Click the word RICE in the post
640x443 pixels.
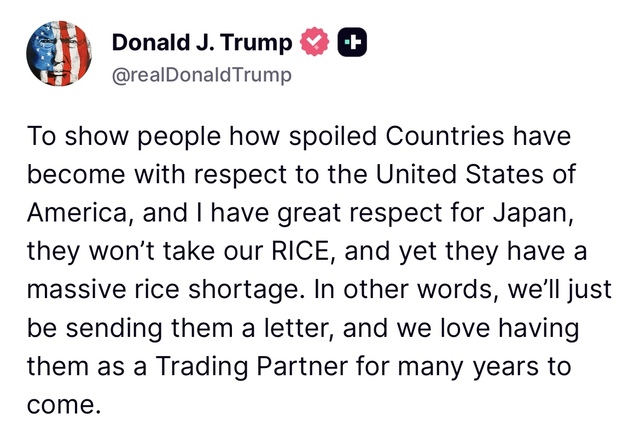pos(300,251)
